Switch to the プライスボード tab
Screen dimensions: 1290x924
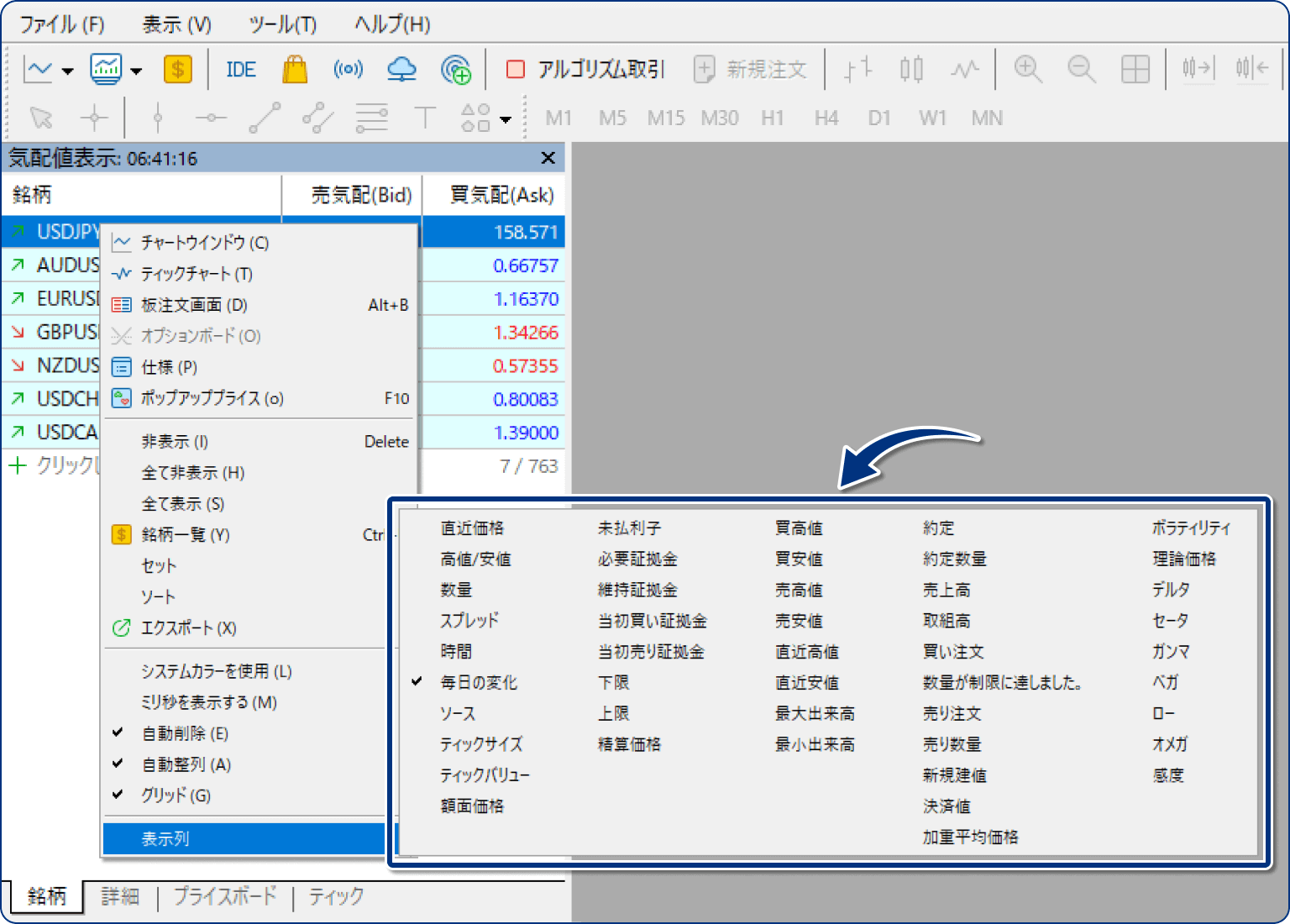click(x=225, y=896)
